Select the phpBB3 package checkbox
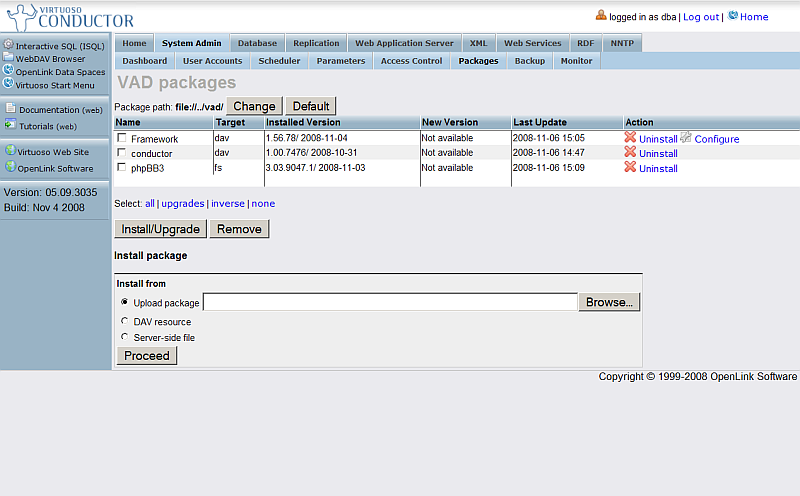800x496 pixels. pyautogui.click(x=122, y=168)
